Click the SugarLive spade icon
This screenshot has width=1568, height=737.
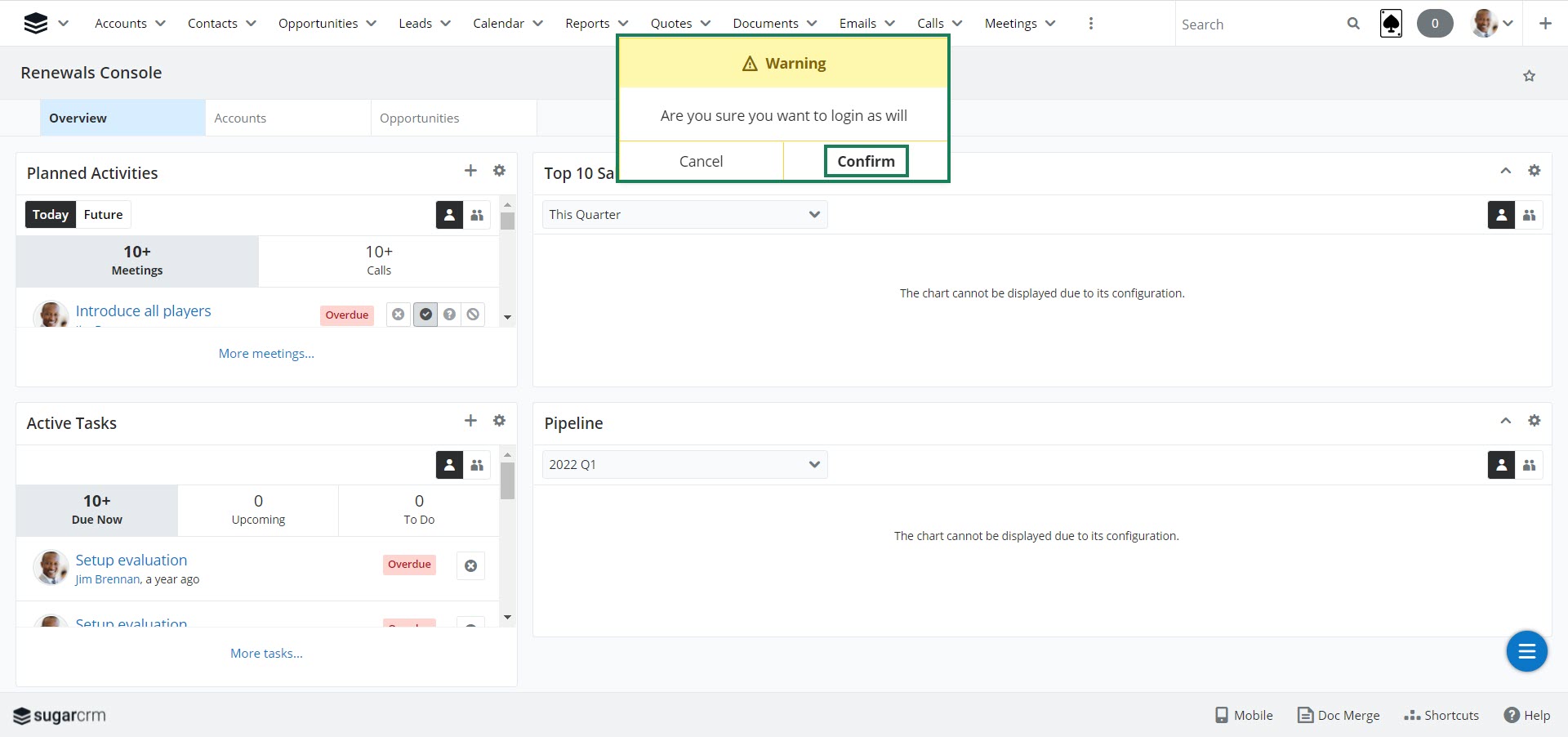(1391, 24)
